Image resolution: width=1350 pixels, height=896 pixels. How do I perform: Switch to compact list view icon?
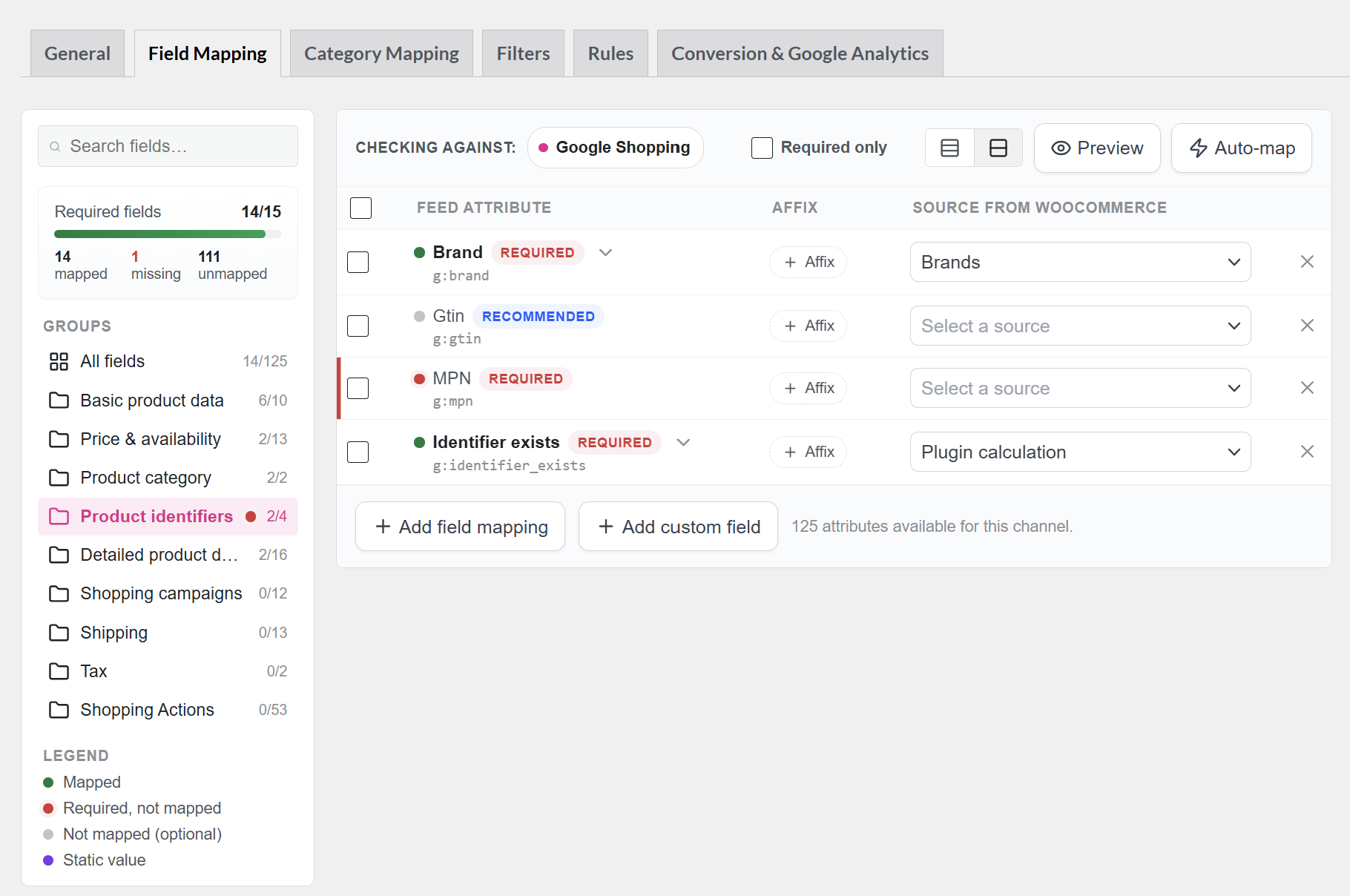click(x=949, y=148)
